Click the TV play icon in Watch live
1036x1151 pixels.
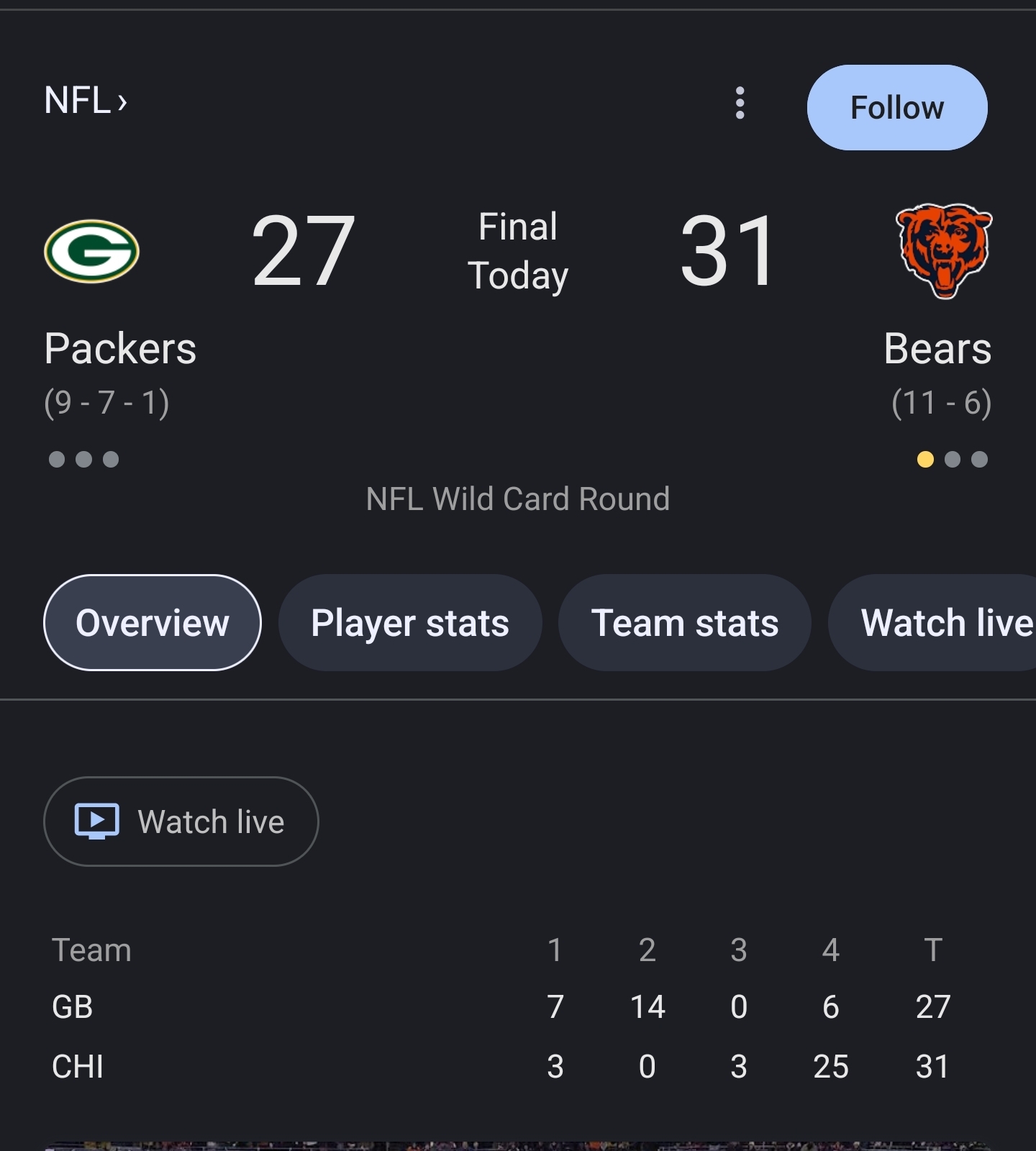(97, 821)
